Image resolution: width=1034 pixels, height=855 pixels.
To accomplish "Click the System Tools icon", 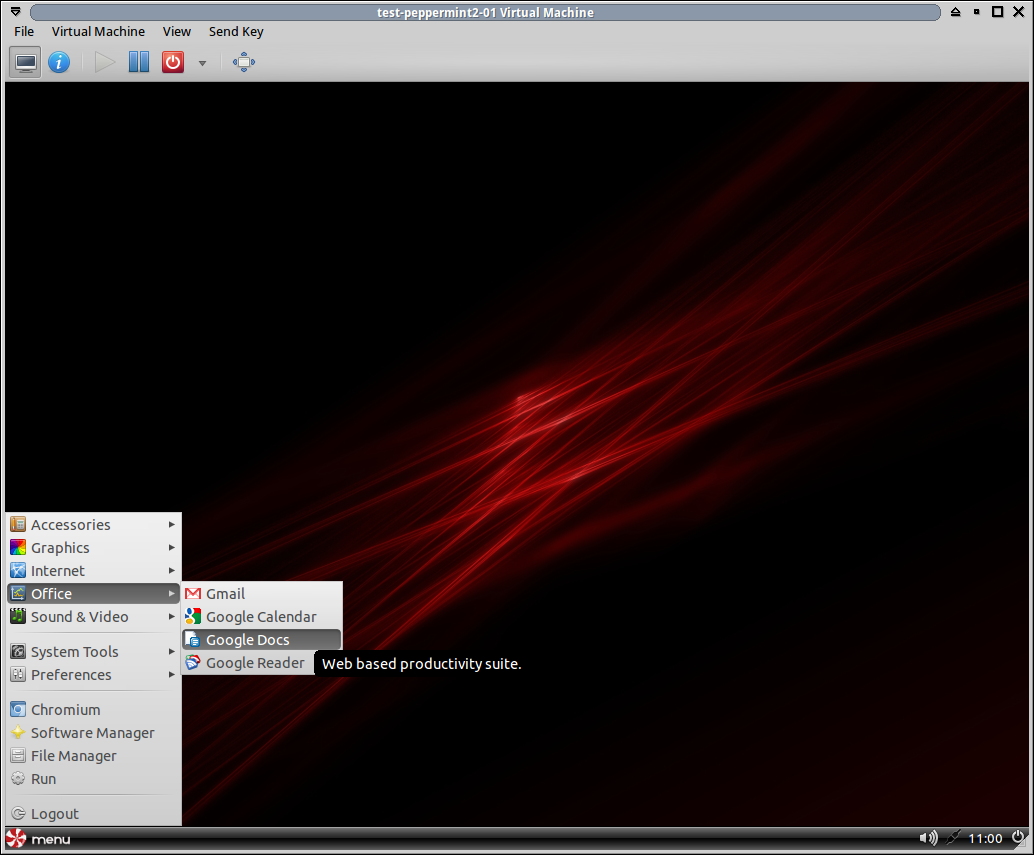I will point(18,652).
